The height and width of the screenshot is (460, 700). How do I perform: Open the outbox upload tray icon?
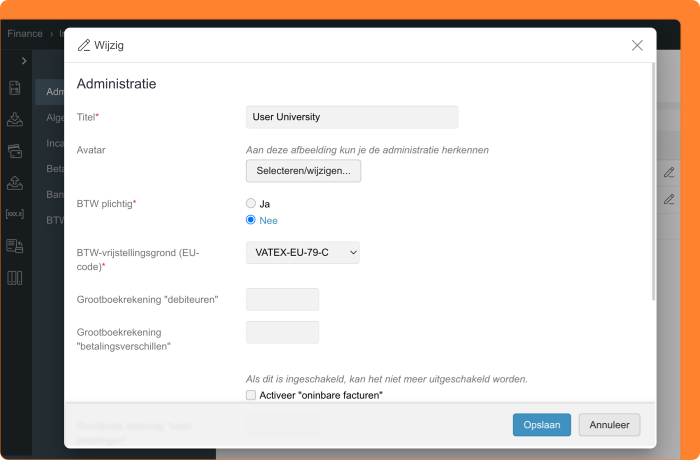[x=15, y=182]
